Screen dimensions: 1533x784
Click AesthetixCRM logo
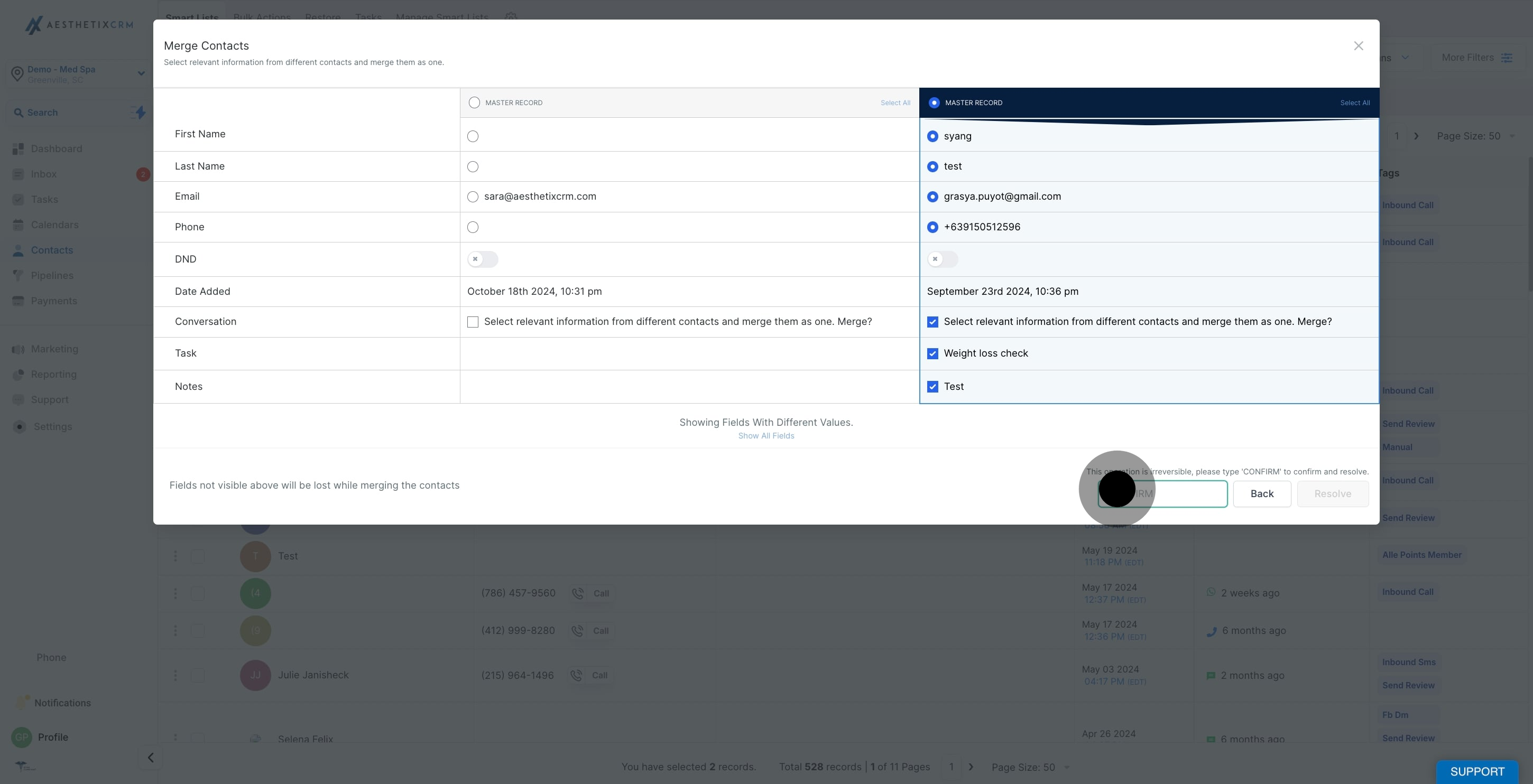(x=79, y=24)
